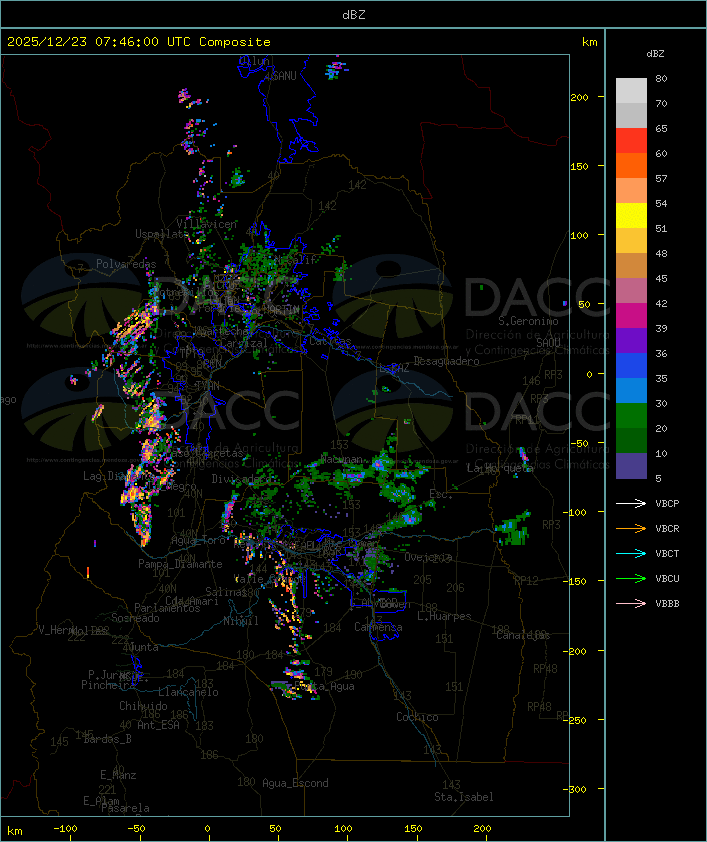Click the legend value 65
707x842 pixels.
661,128
